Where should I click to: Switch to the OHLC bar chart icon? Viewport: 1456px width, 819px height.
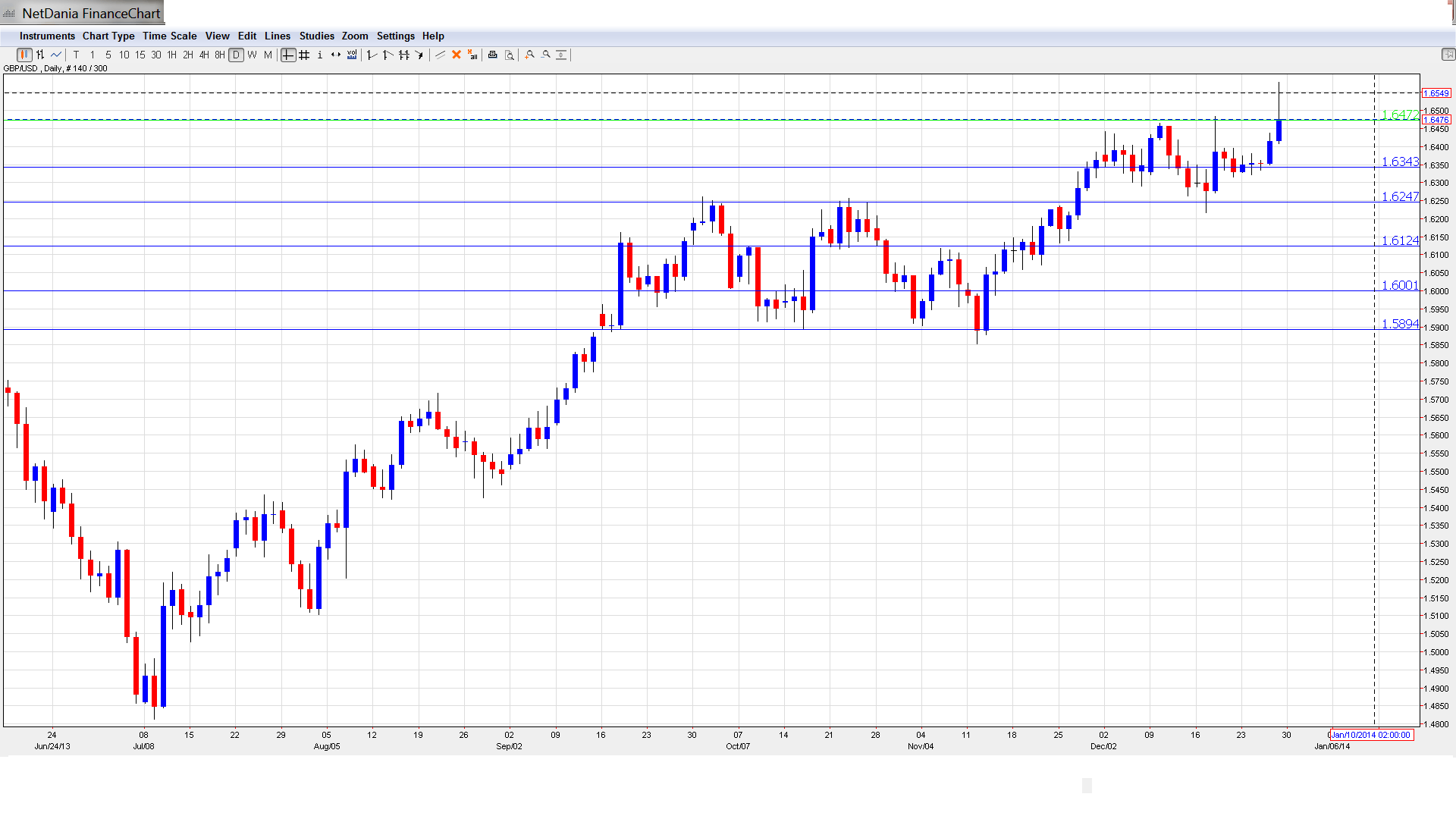(x=40, y=55)
